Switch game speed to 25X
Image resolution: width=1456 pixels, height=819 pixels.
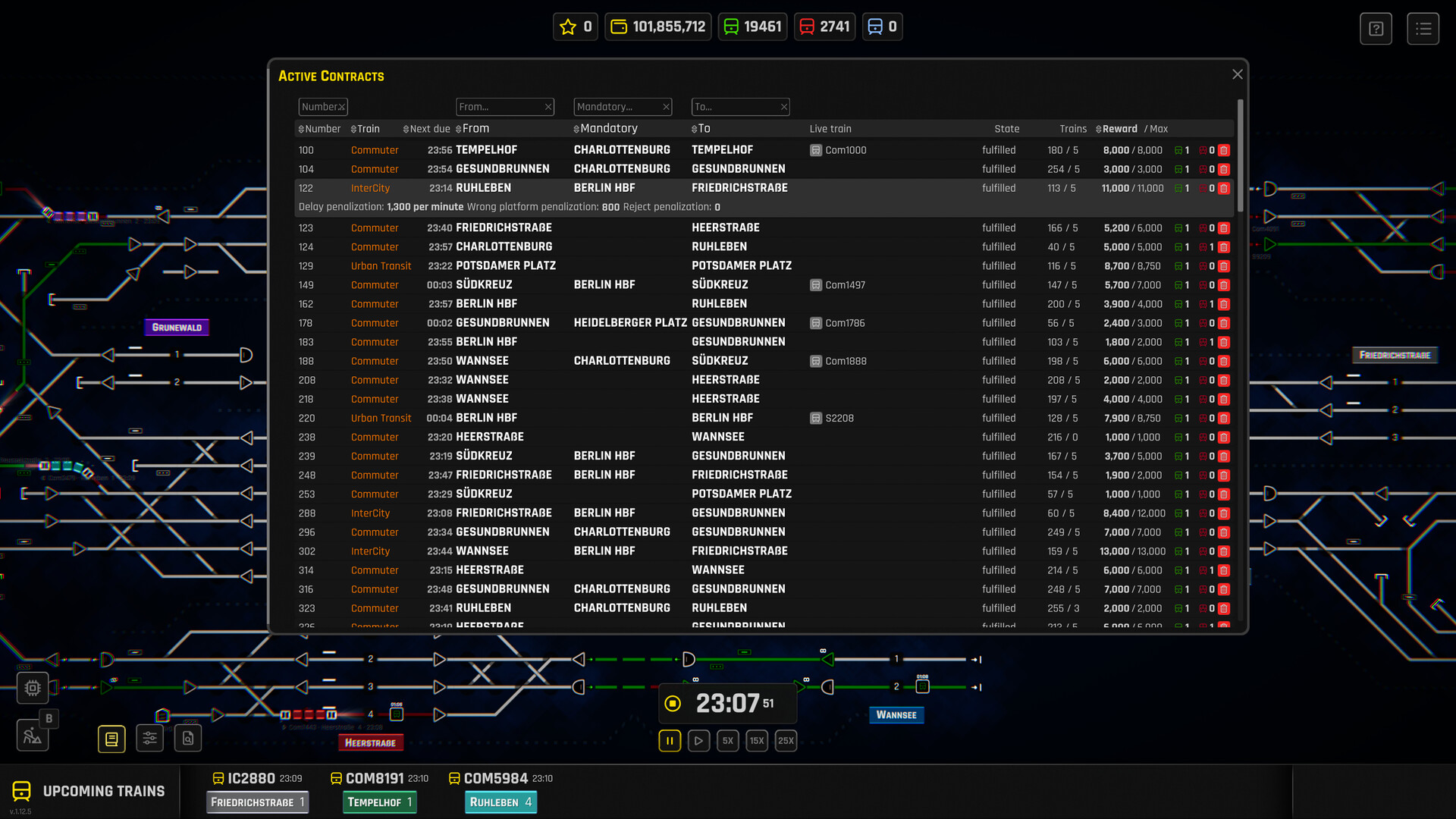coord(786,741)
